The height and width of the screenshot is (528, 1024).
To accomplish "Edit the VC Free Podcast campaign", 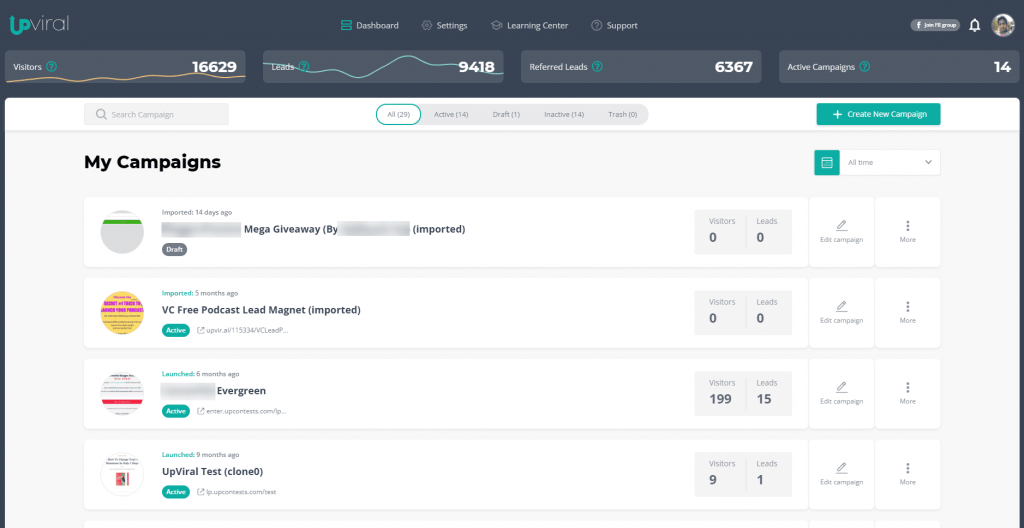I will coord(841,312).
